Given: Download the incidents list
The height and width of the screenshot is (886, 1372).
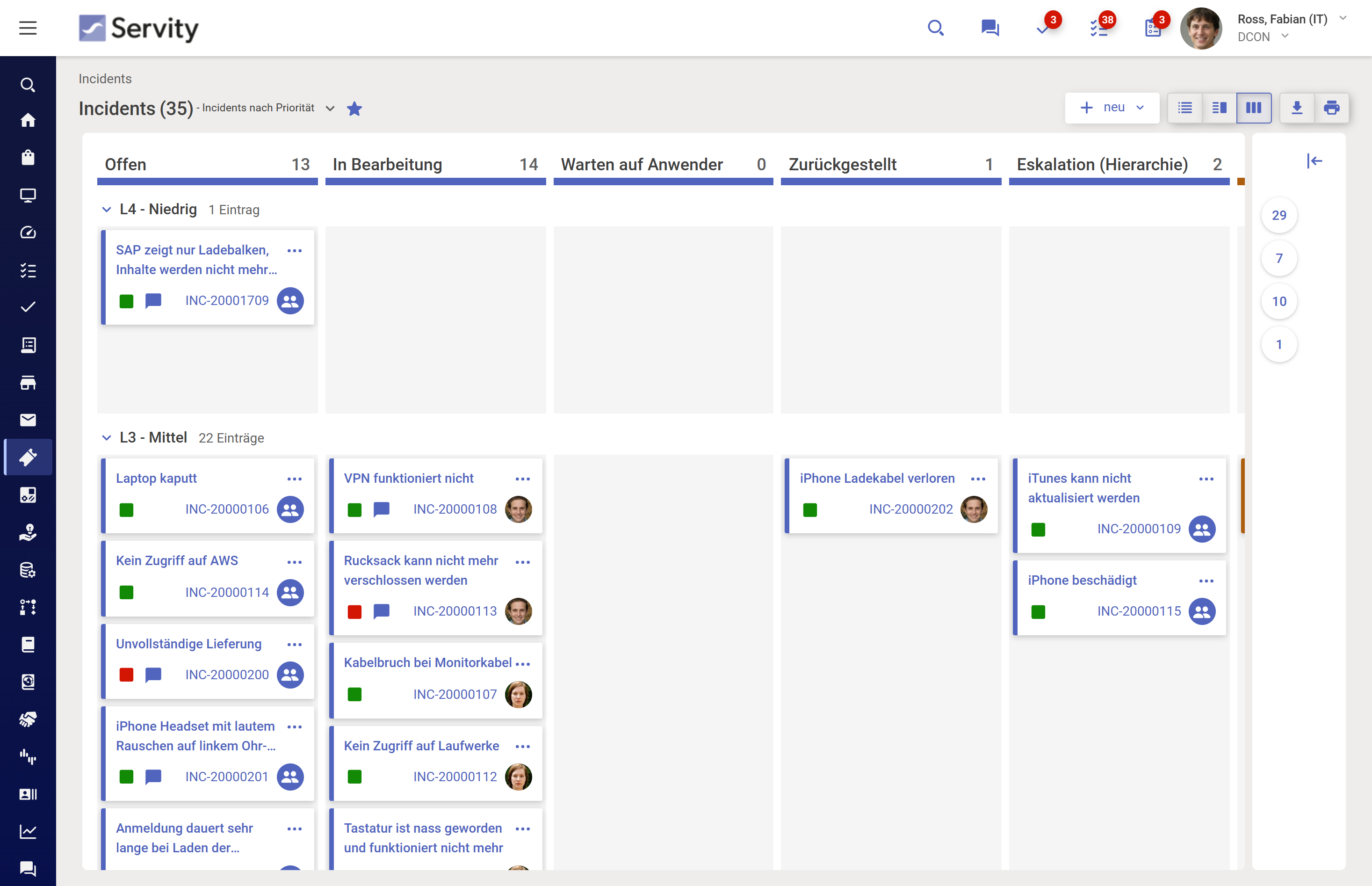Looking at the screenshot, I should tap(1297, 108).
